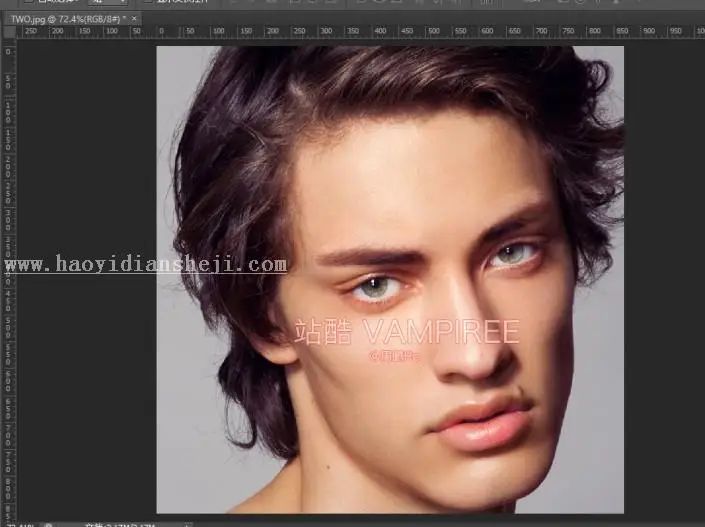Click the vertical ruler beside the canvas

coord(9,280)
